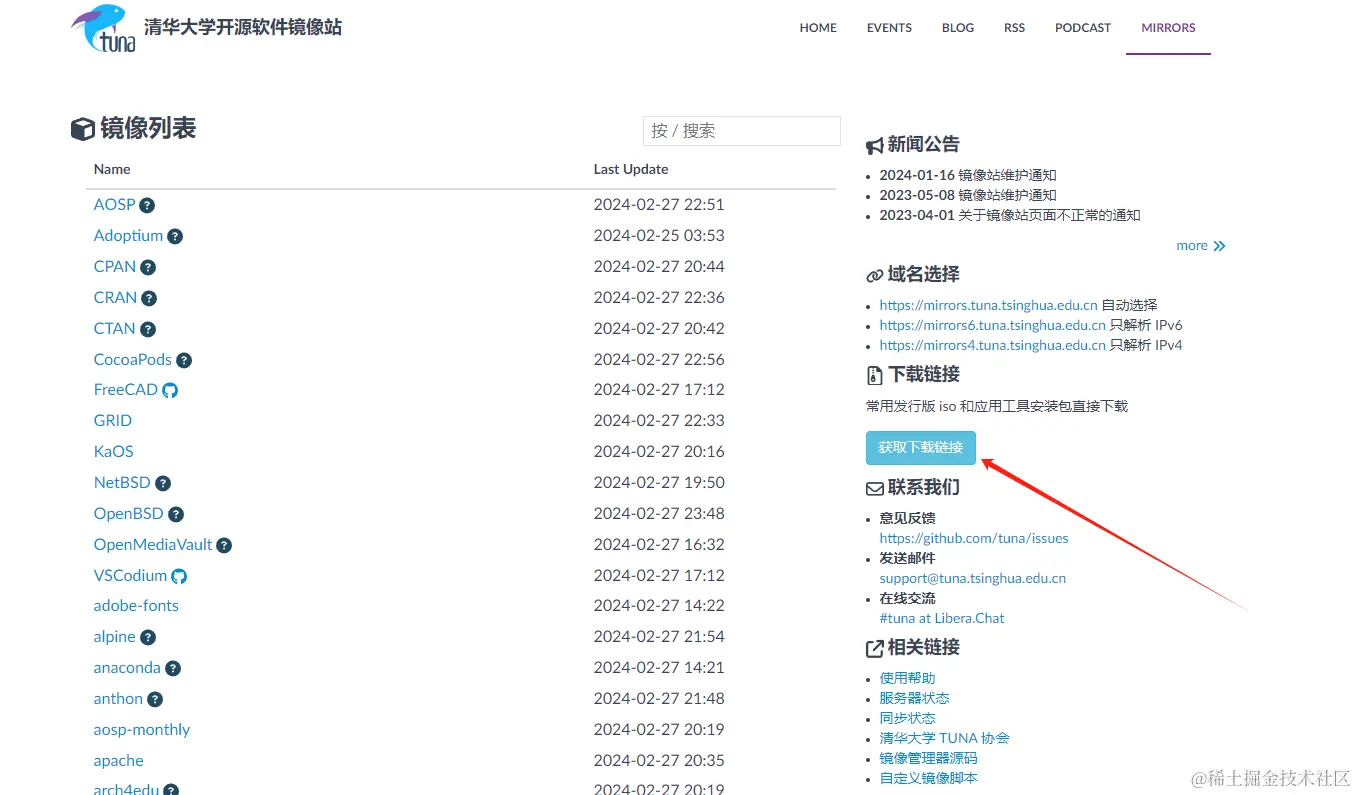Open the 使用帮助 link
This screenshot has height=795, width=1357.
tap(908, 678)
